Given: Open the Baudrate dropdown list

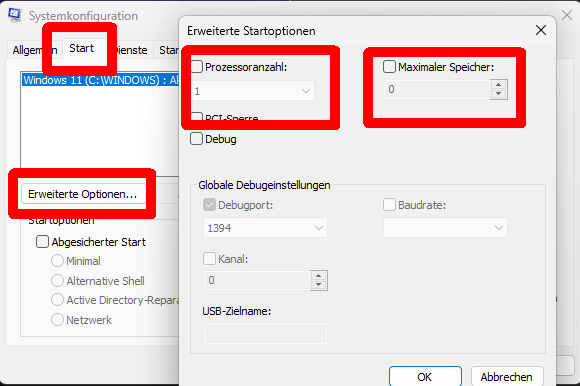Looking at the screenshot, I should point(445,228).
